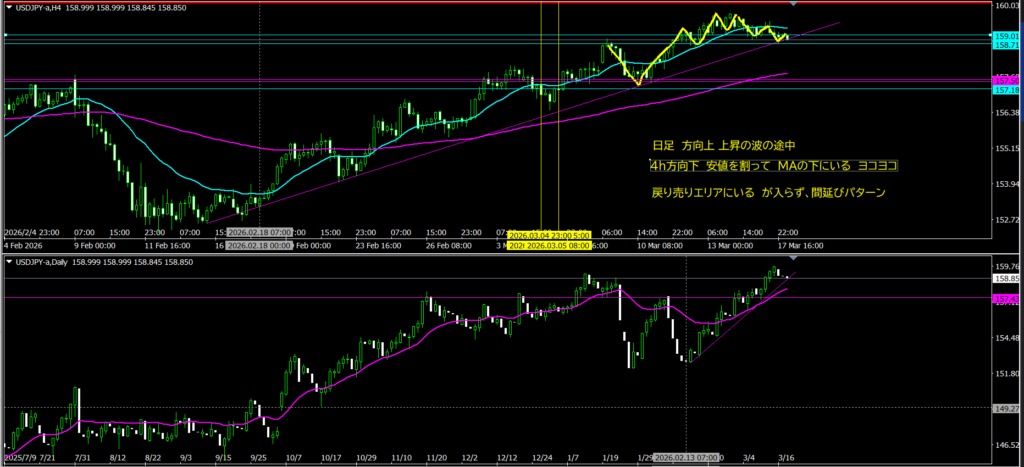The image size is (1024, 467).
Task: Select the cyan 159.01 price label
Action: (1006, 36)
